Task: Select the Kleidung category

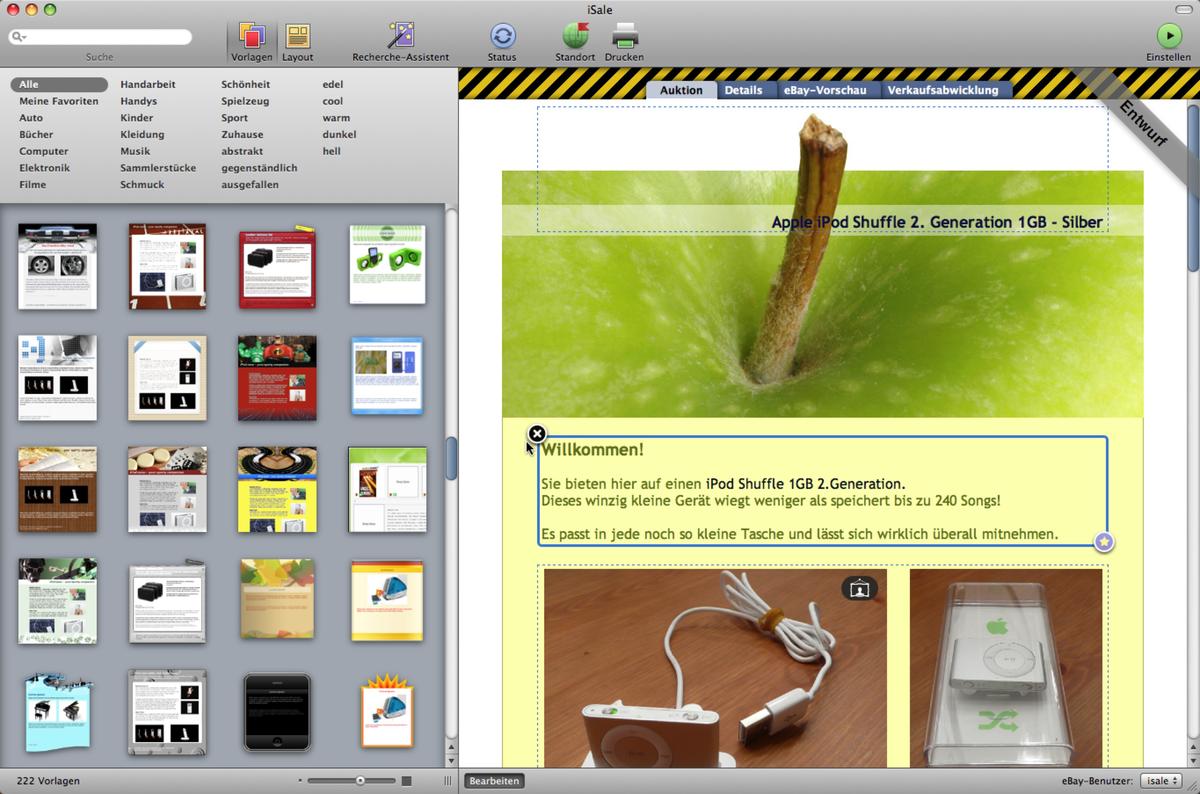Action: (x=142, y=134)
